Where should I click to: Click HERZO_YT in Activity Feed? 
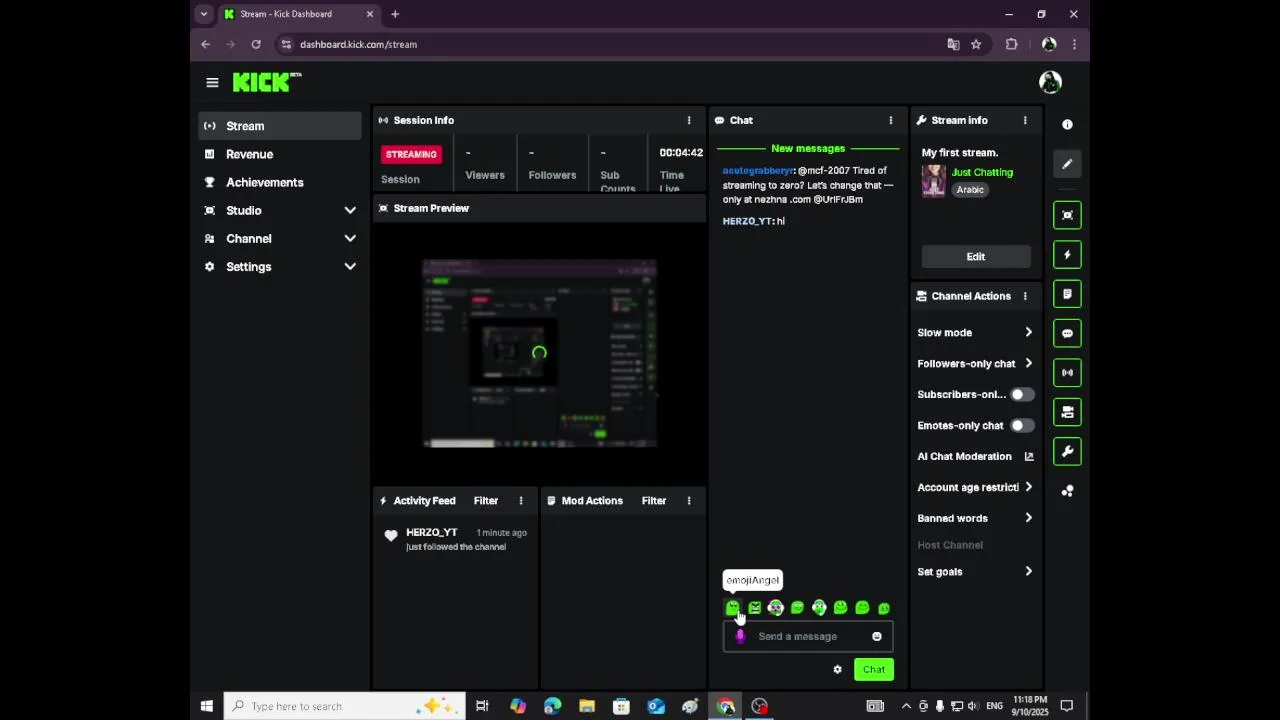click(x=431, y=533)
